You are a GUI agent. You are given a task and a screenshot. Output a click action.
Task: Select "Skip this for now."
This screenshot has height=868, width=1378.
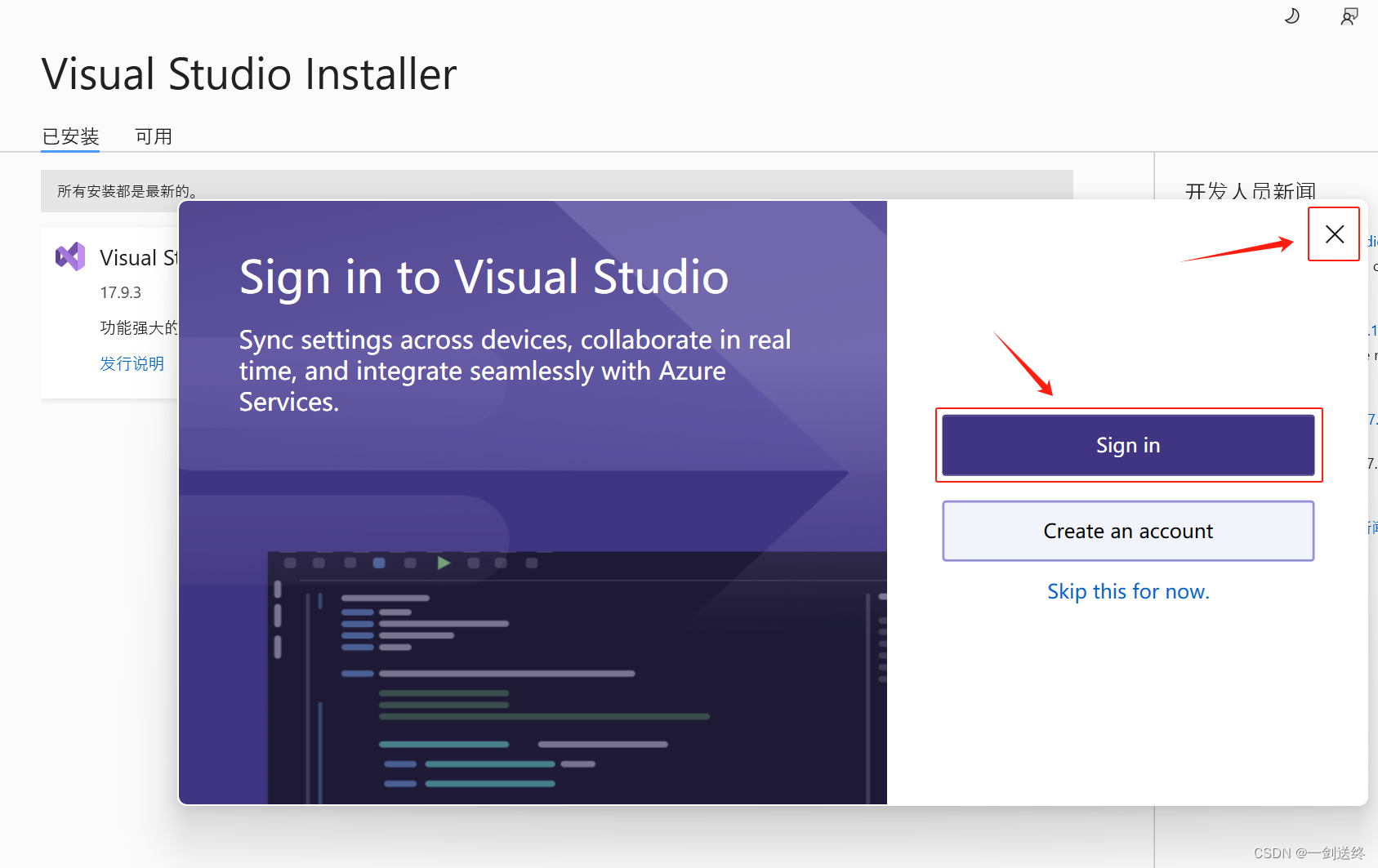pyautogui.click(x=1128, y=591)
